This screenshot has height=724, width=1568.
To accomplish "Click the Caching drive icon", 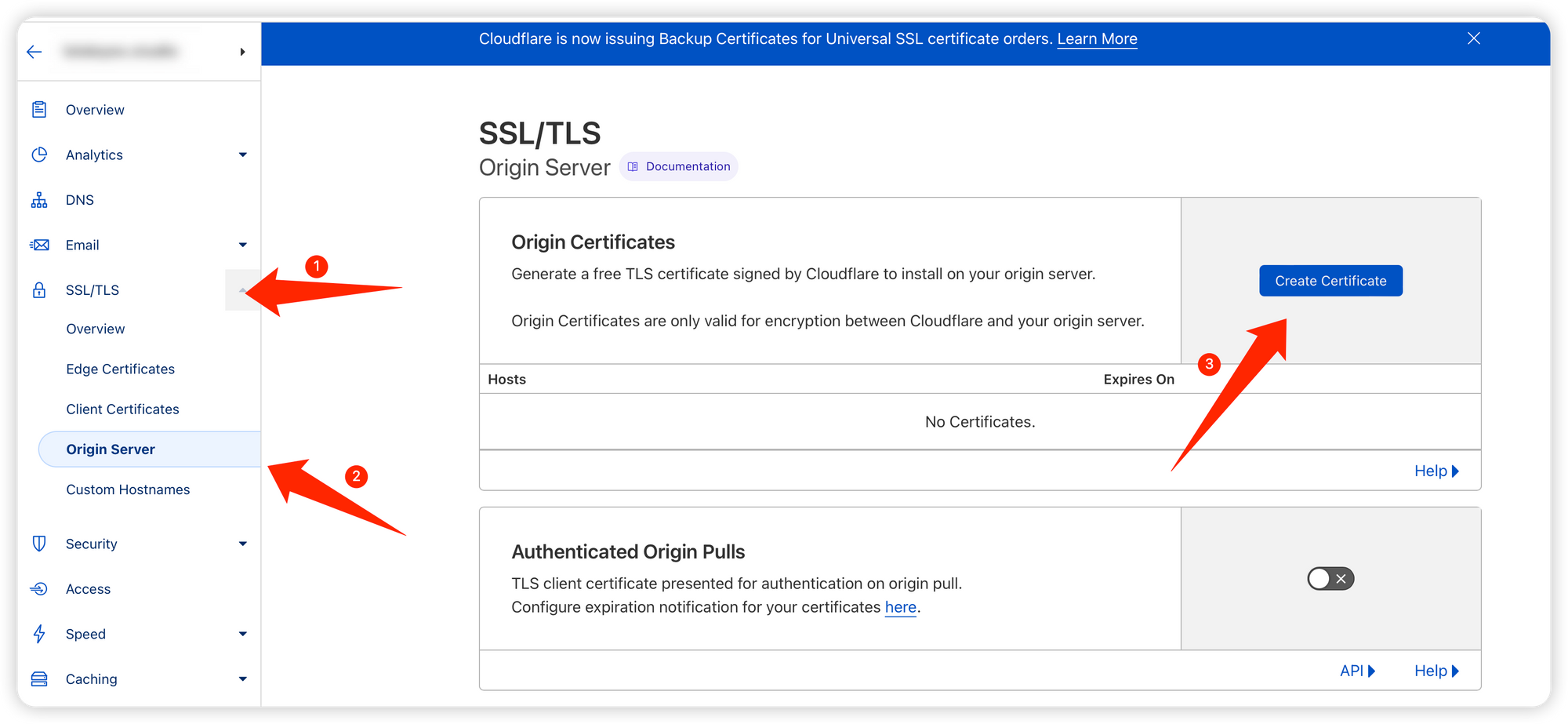I will coord(39,679).
